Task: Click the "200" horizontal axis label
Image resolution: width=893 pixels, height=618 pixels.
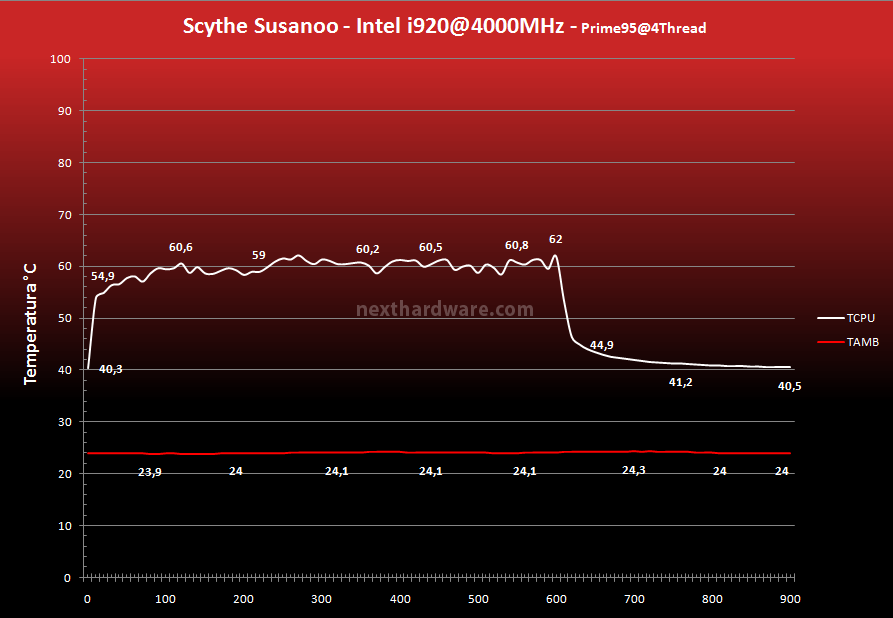Action: (244, 599)
